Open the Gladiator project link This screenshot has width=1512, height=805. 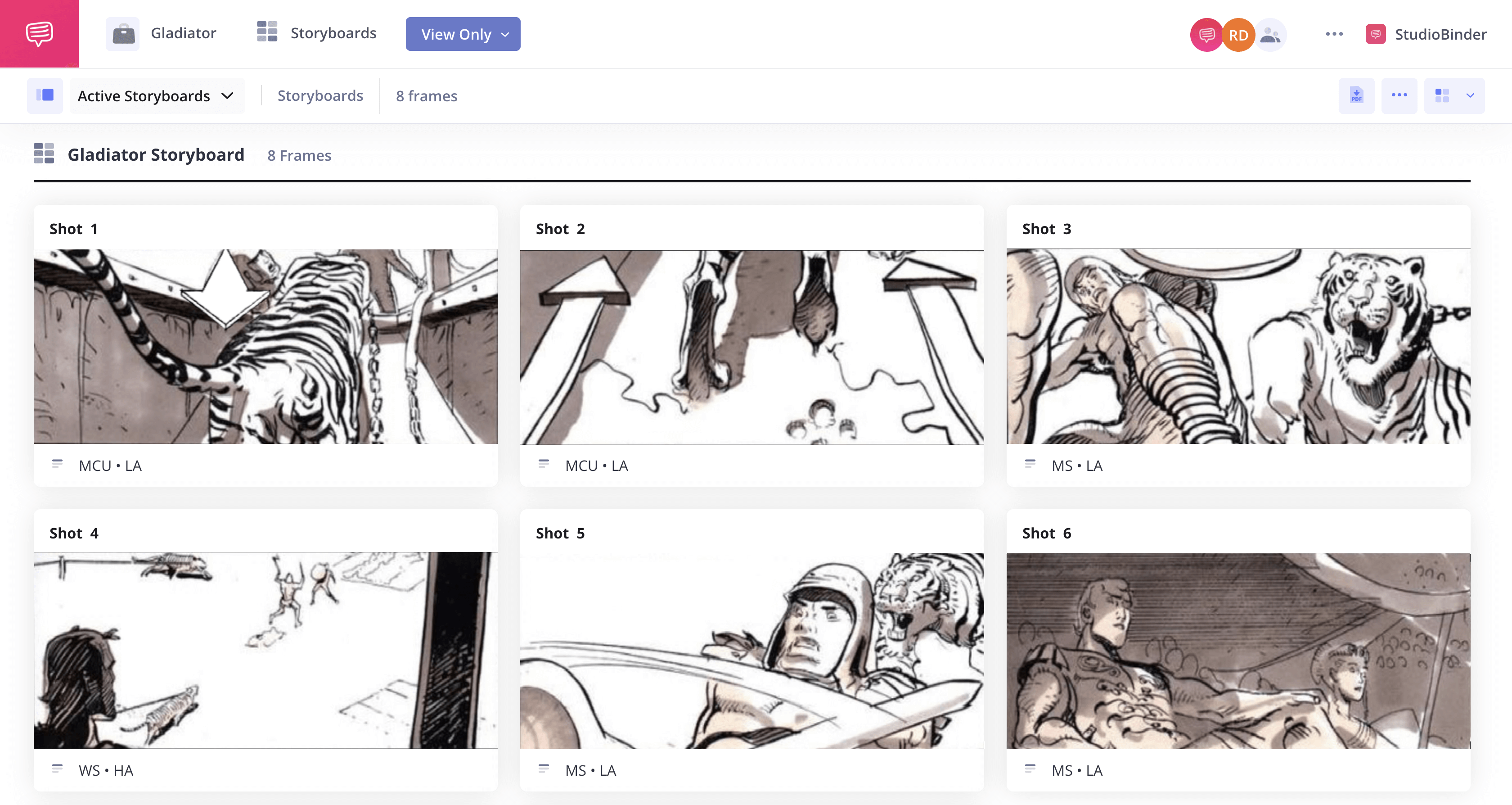point(183,33)
